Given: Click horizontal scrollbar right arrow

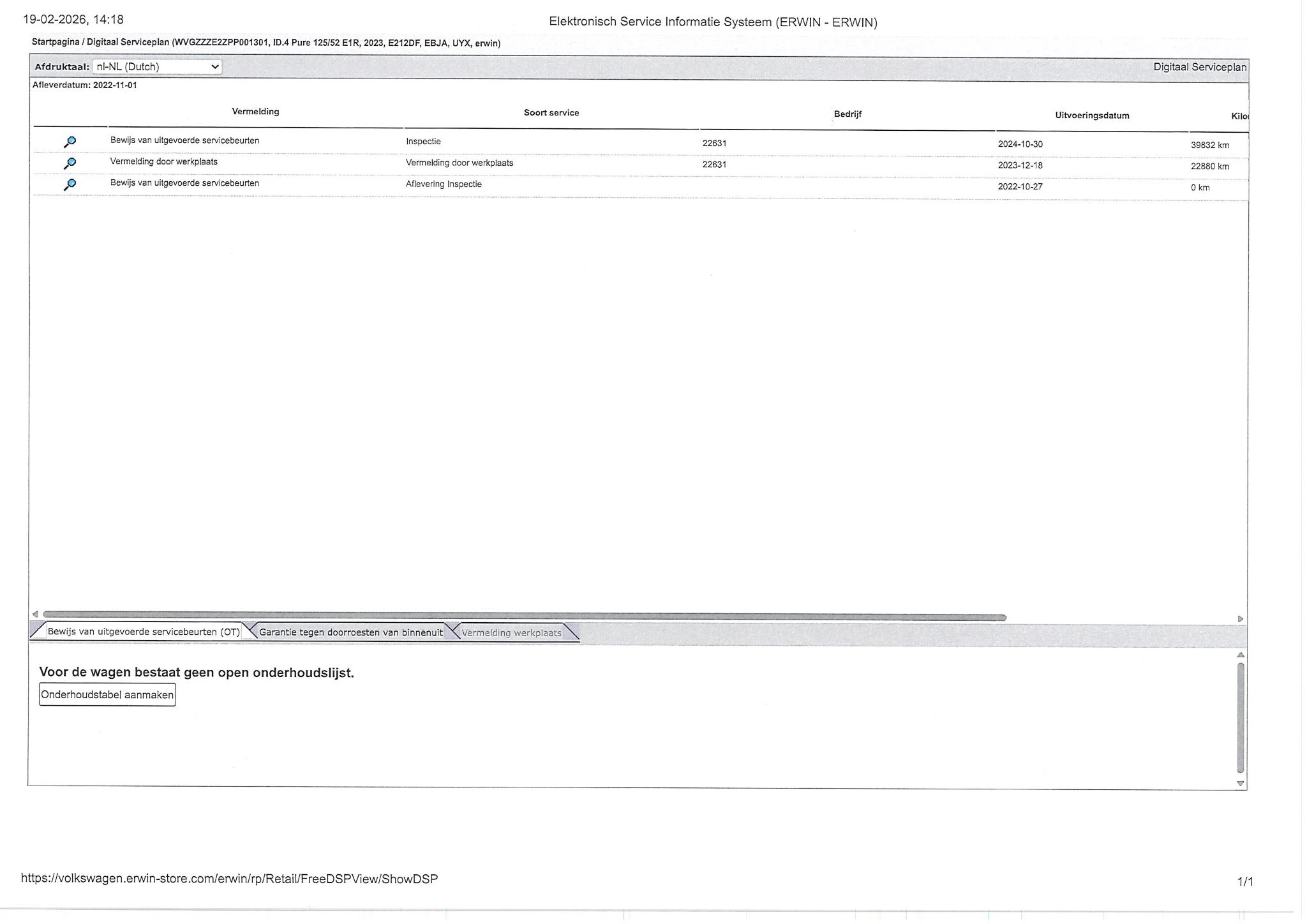Looking at the screenshot, I should (x=1240, y=619).
